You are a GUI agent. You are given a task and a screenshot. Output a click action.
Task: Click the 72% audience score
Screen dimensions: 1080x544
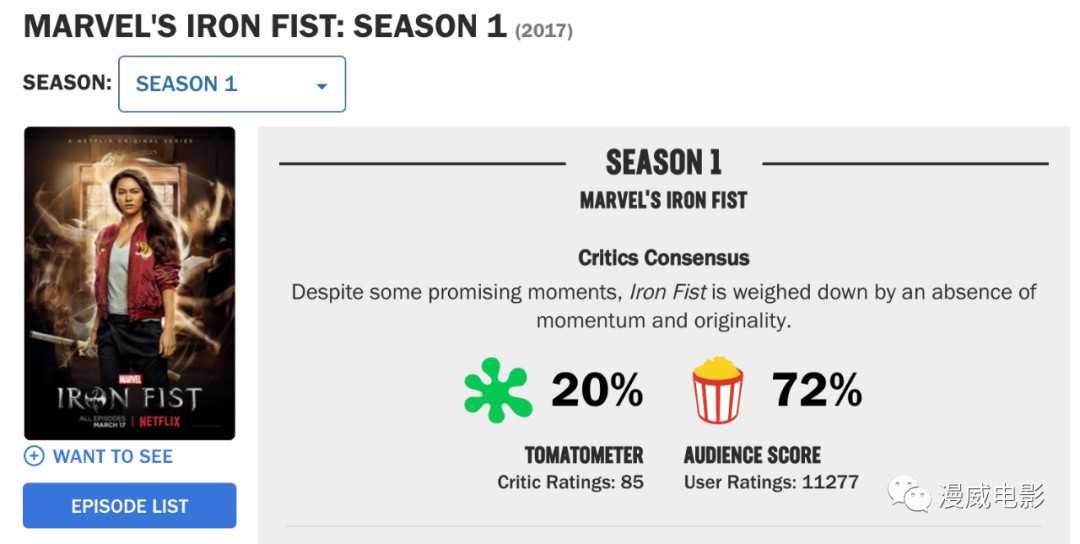pyautogui.click(x=817, y=391)
